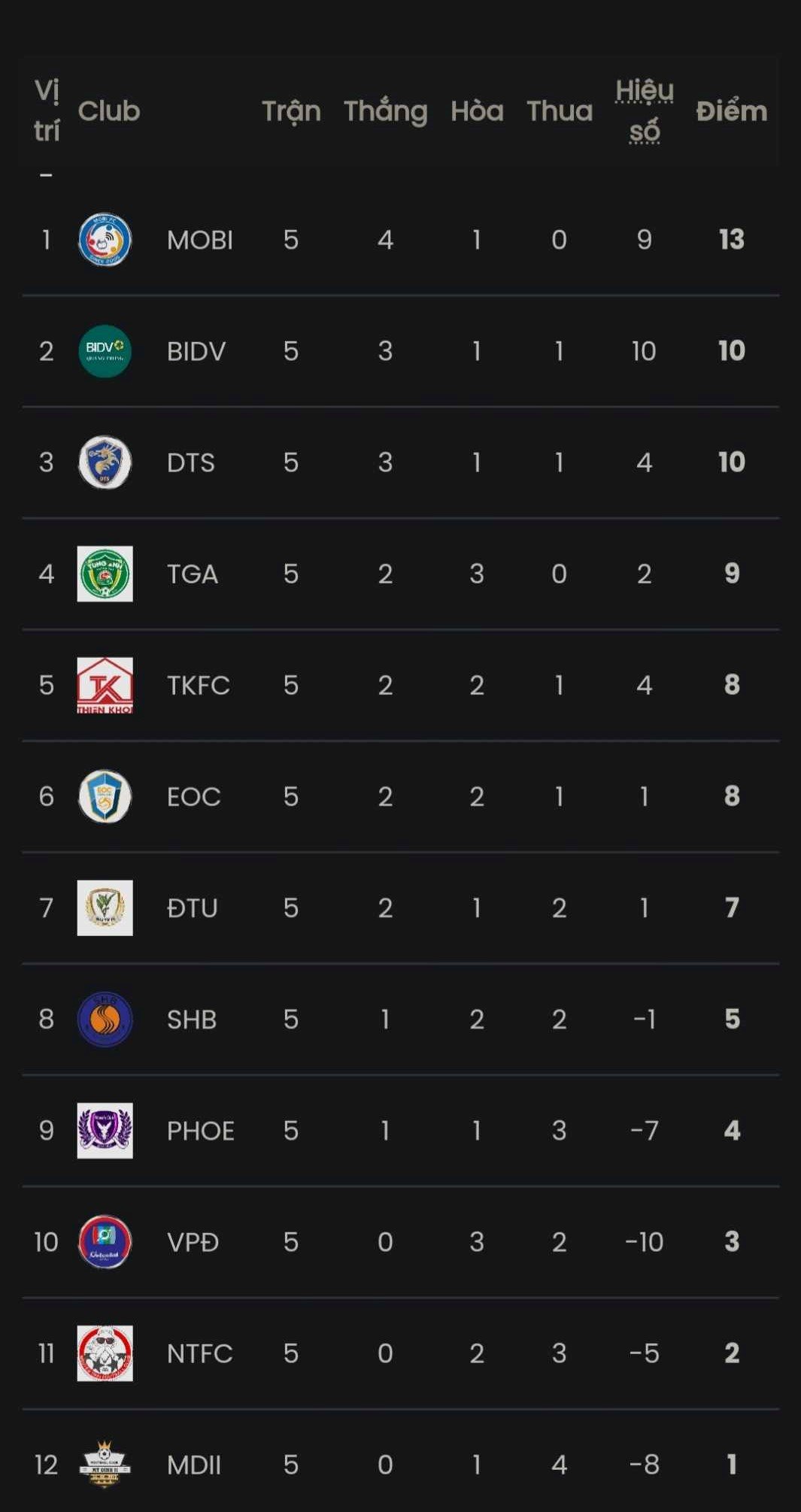Open the PHOE purple winged logo
This screenshot has width=801, height=1512.
105,1130
